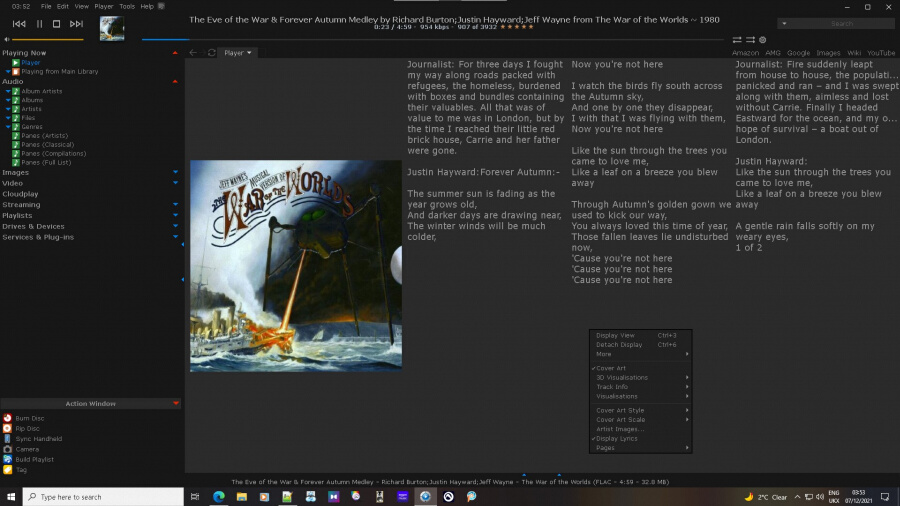Open the AMG link

point(773,53)
